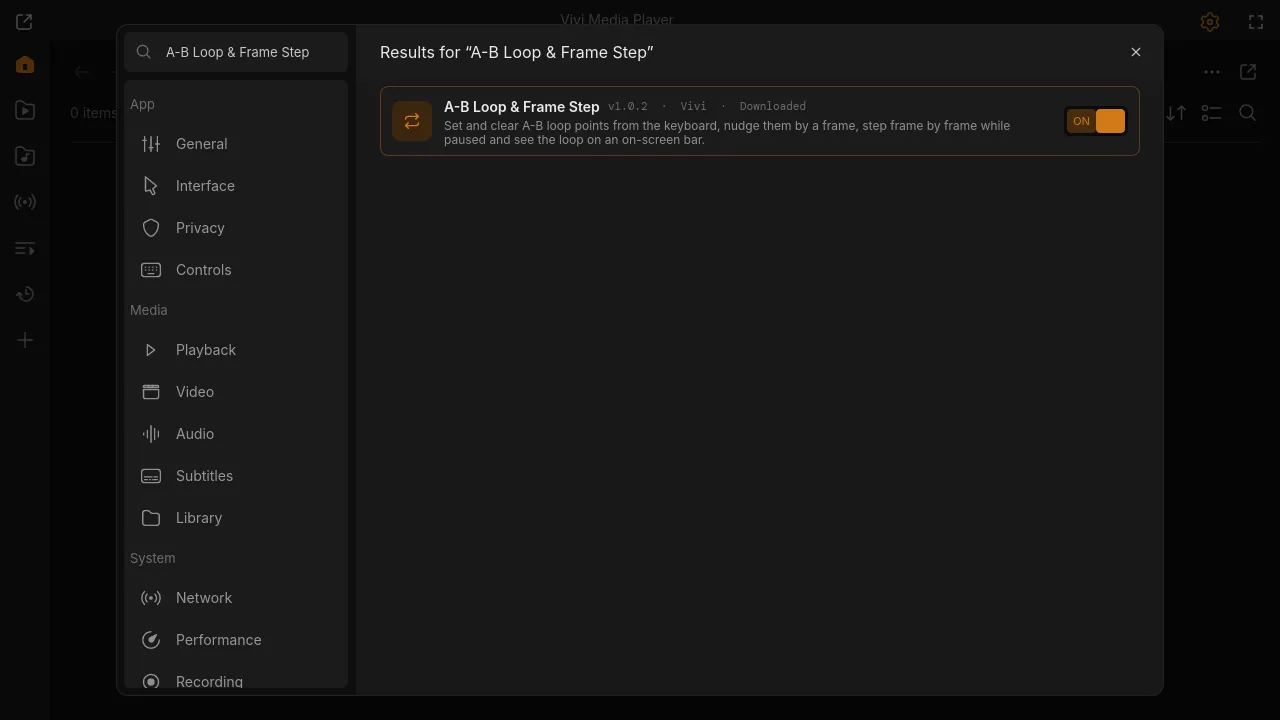Click the version label "v1.0.2"
The height and width of the screenshot is (720, 1280).
point(628,106)
